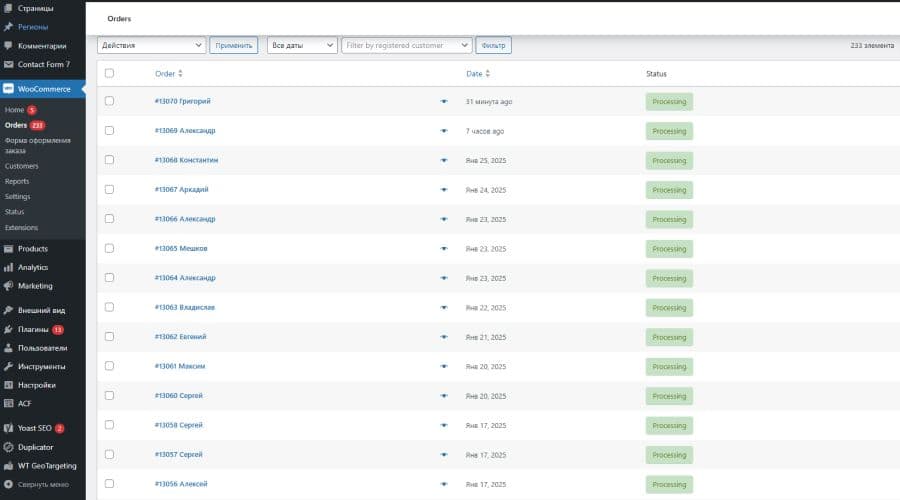Viewport: 900px width, 500px height.
Task: Go to Customers submenu item
Action: click(21, 166)
